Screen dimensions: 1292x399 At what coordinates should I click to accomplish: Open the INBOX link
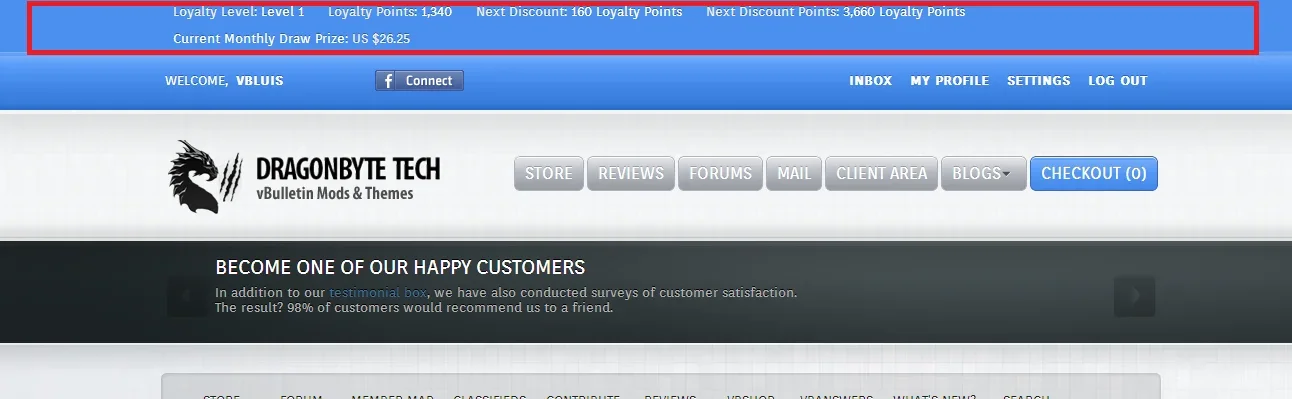(870, 81)
